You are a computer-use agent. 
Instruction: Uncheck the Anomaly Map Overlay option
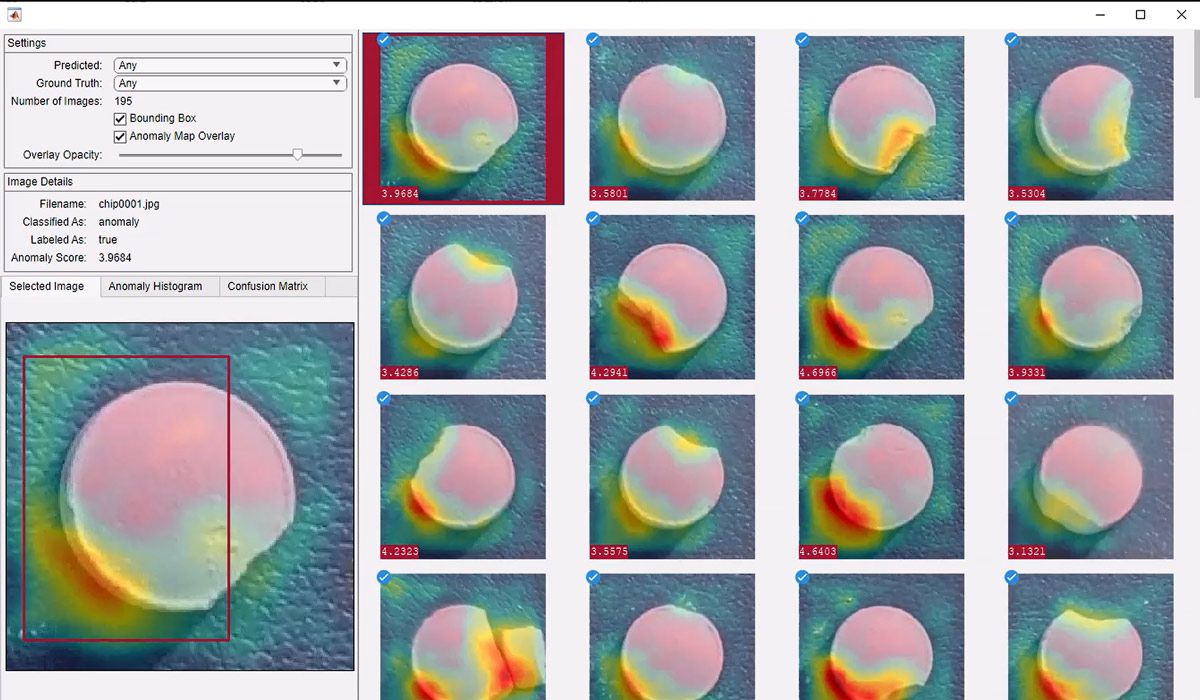(119, 136)
